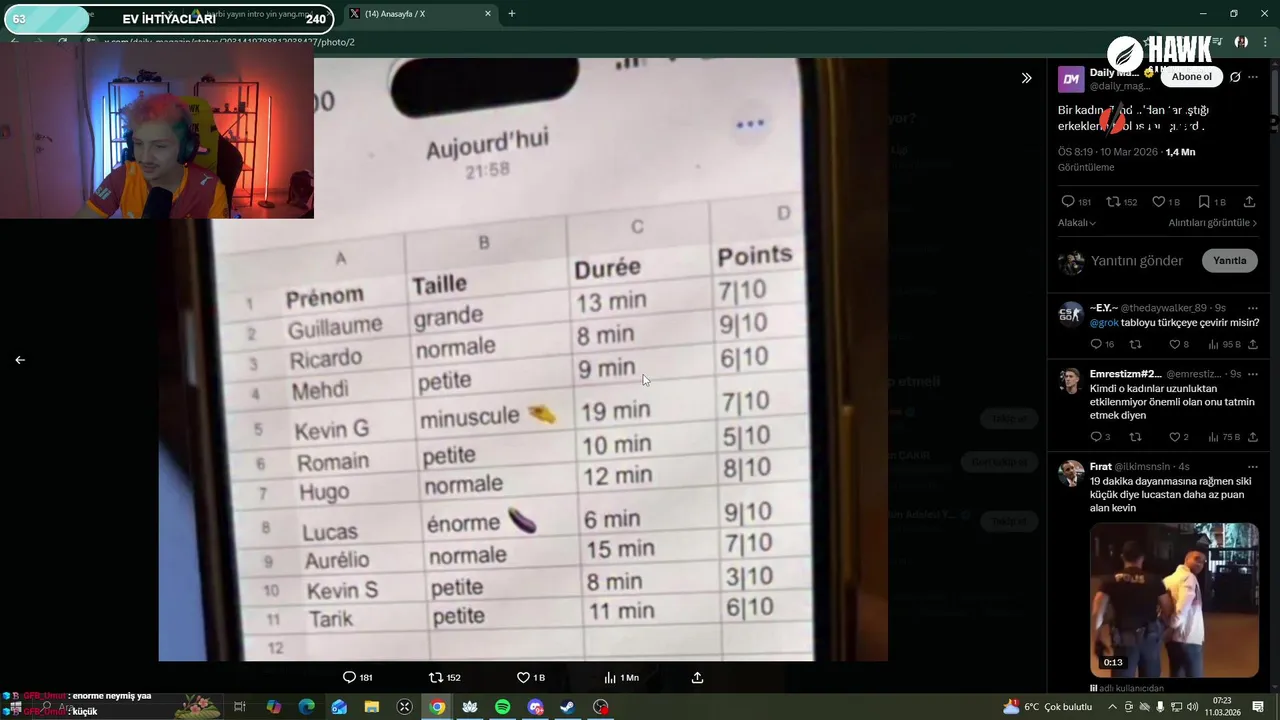
Task: Open more options for Daily Mag post
Action: [x=1253, y=77]
